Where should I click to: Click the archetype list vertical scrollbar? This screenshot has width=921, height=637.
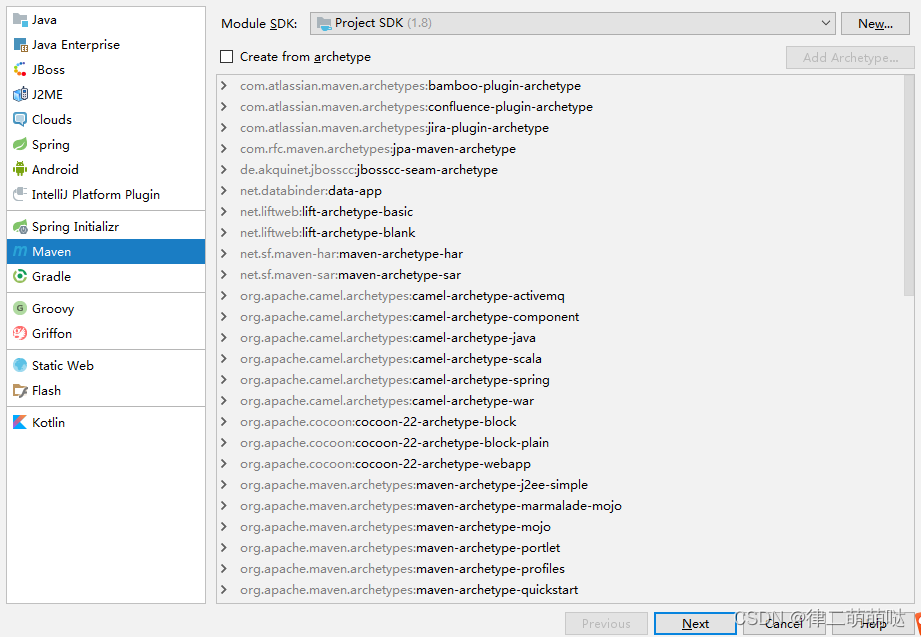[x=909, y=185]
